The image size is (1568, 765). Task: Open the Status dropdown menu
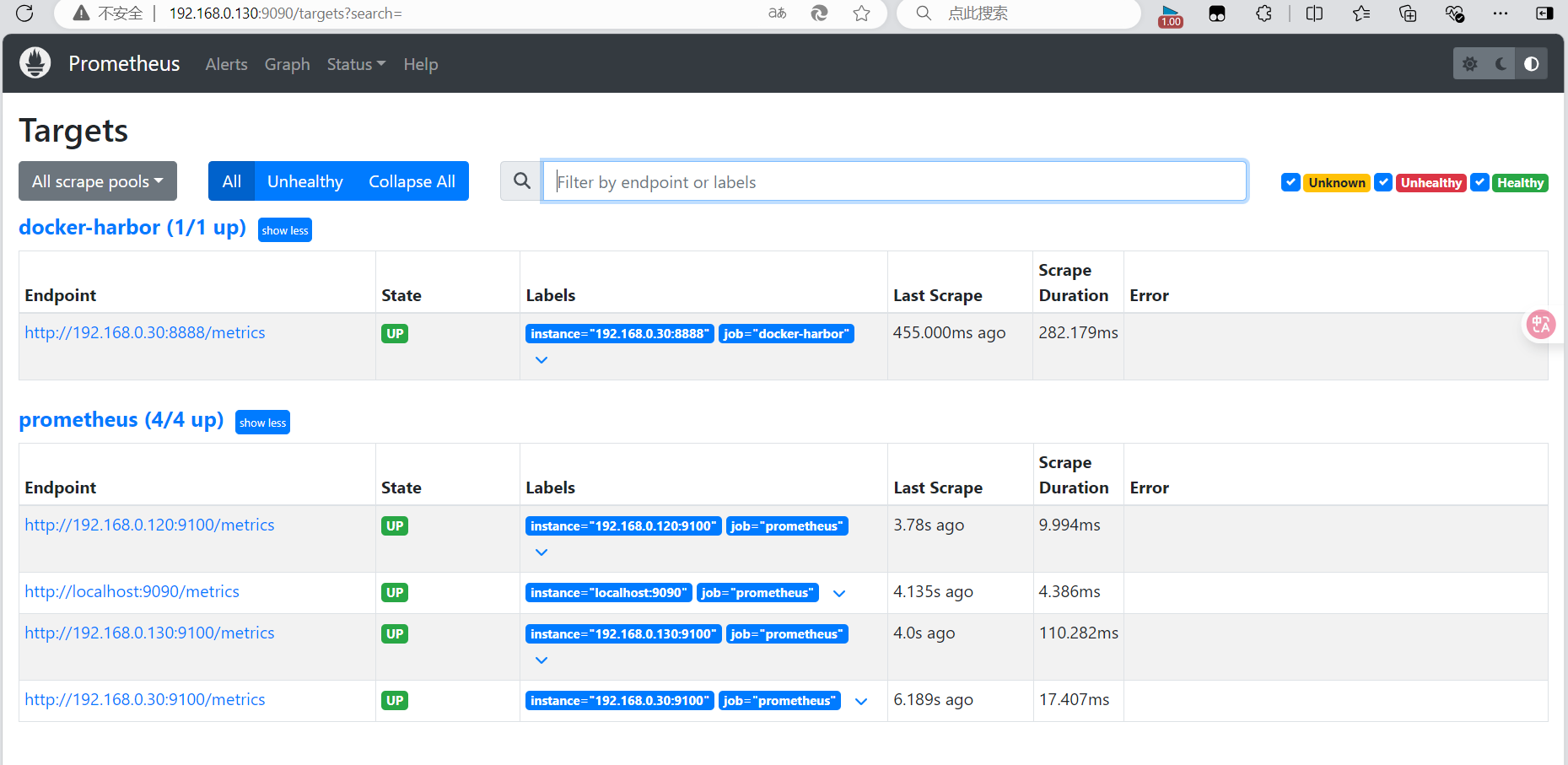356,64
